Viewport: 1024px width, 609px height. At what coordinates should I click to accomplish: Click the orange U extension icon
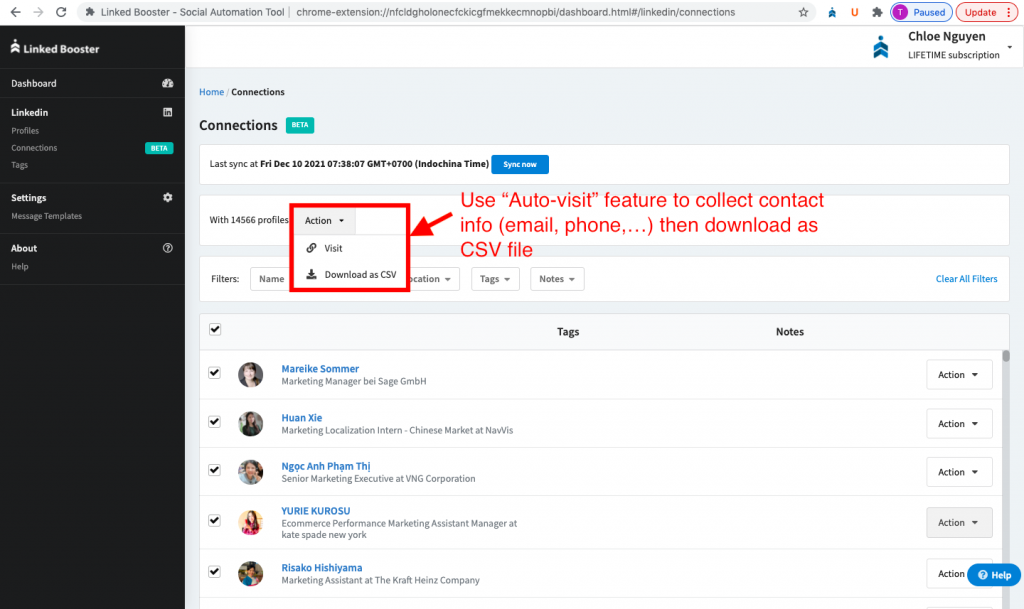click(854, 12)
